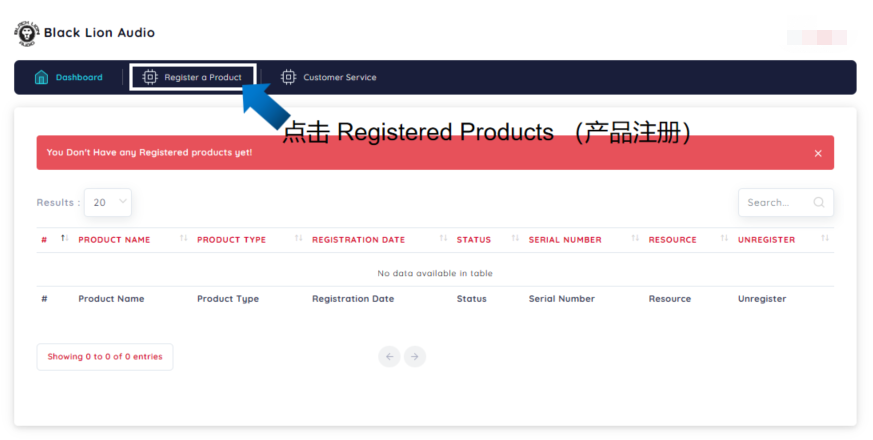Go to previous page arrow
Viewport: 873px width, 440px height.
[390, 357]
